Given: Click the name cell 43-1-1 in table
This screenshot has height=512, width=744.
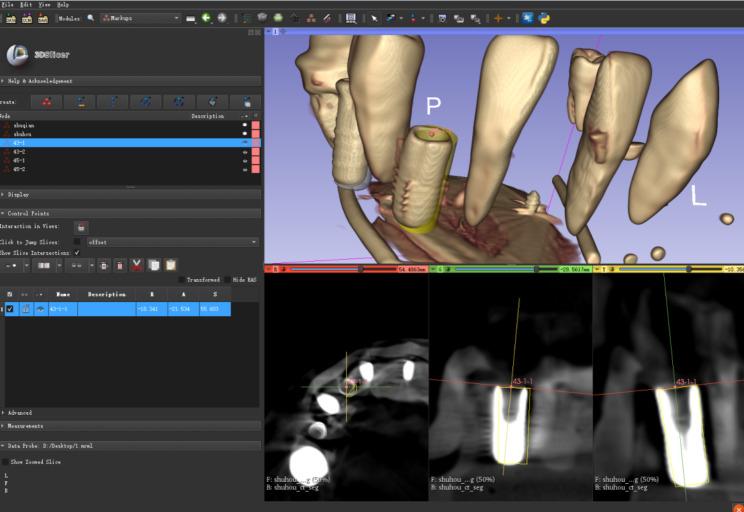Looking at the screenshot, I should [63, 309].
